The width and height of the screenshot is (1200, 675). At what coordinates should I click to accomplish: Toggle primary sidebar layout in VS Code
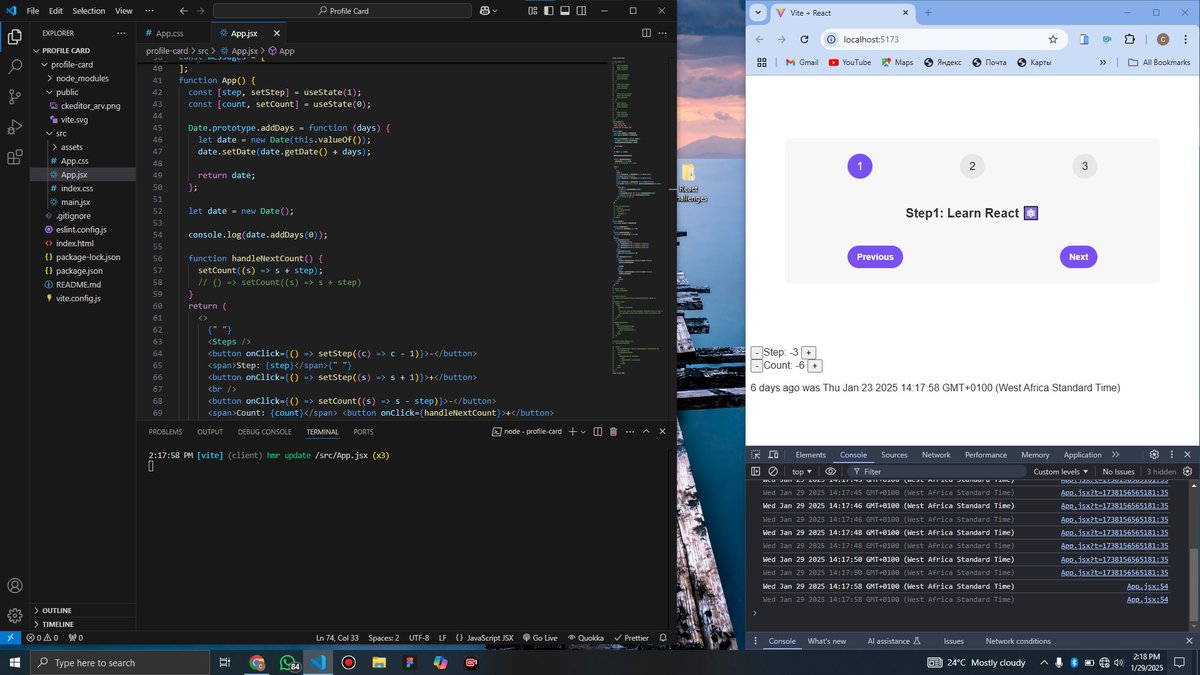click(x=548, y=11)
